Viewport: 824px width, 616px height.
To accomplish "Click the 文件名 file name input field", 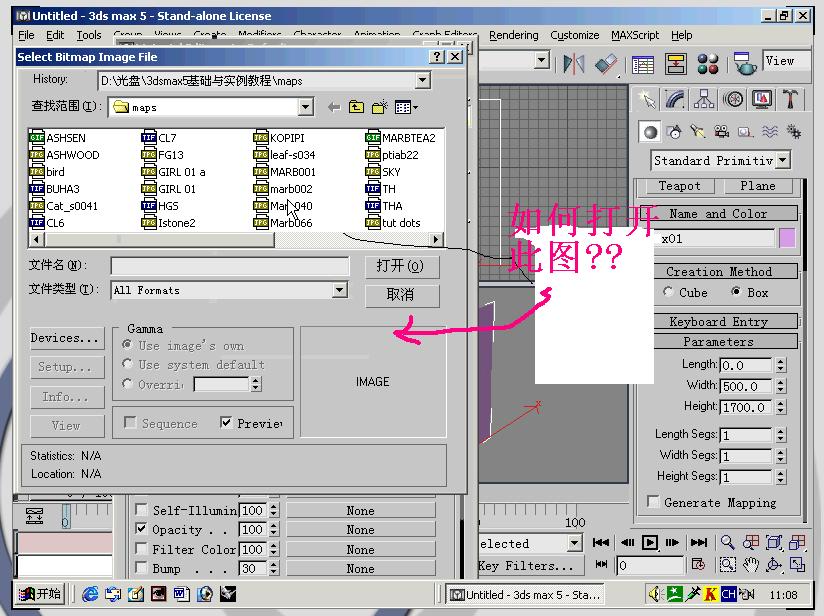I will tap(230, 266).
